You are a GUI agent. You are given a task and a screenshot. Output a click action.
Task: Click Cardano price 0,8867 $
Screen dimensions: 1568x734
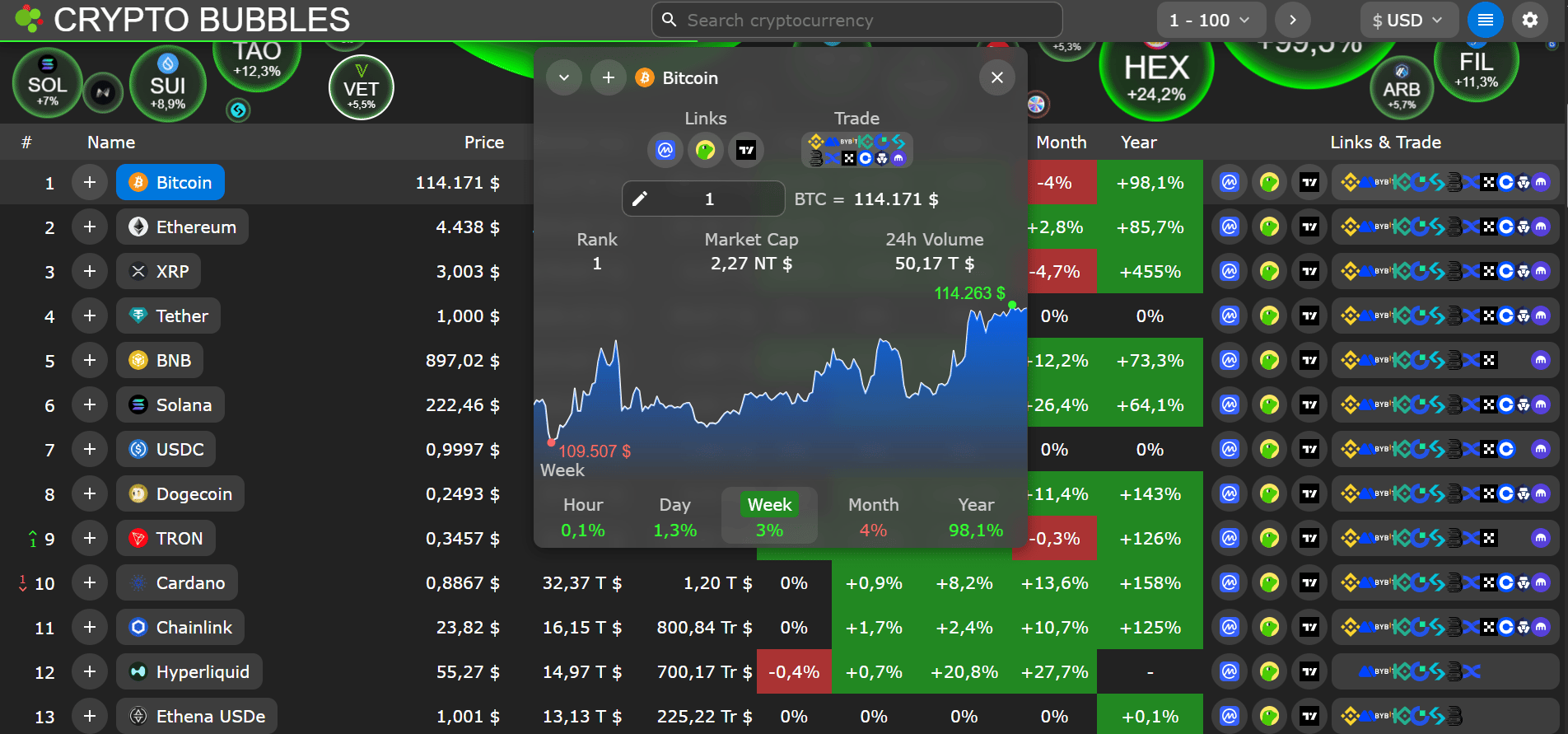[463, 583]
